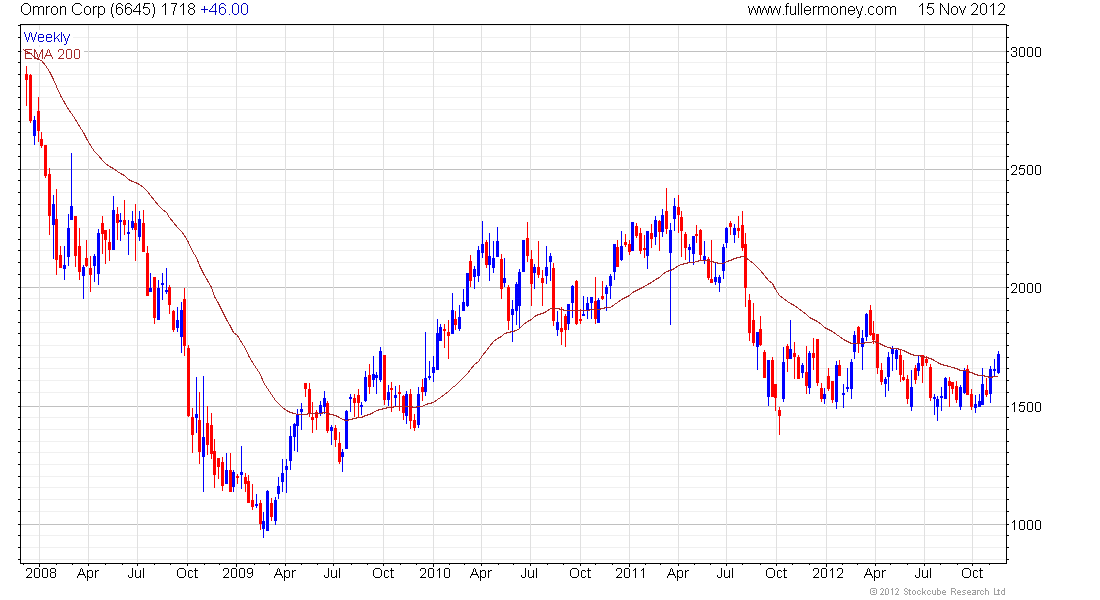This screenshot has height=600, width=1100.
Task: Click the 'EMA 200' legend label
Action: coord(53,54)
